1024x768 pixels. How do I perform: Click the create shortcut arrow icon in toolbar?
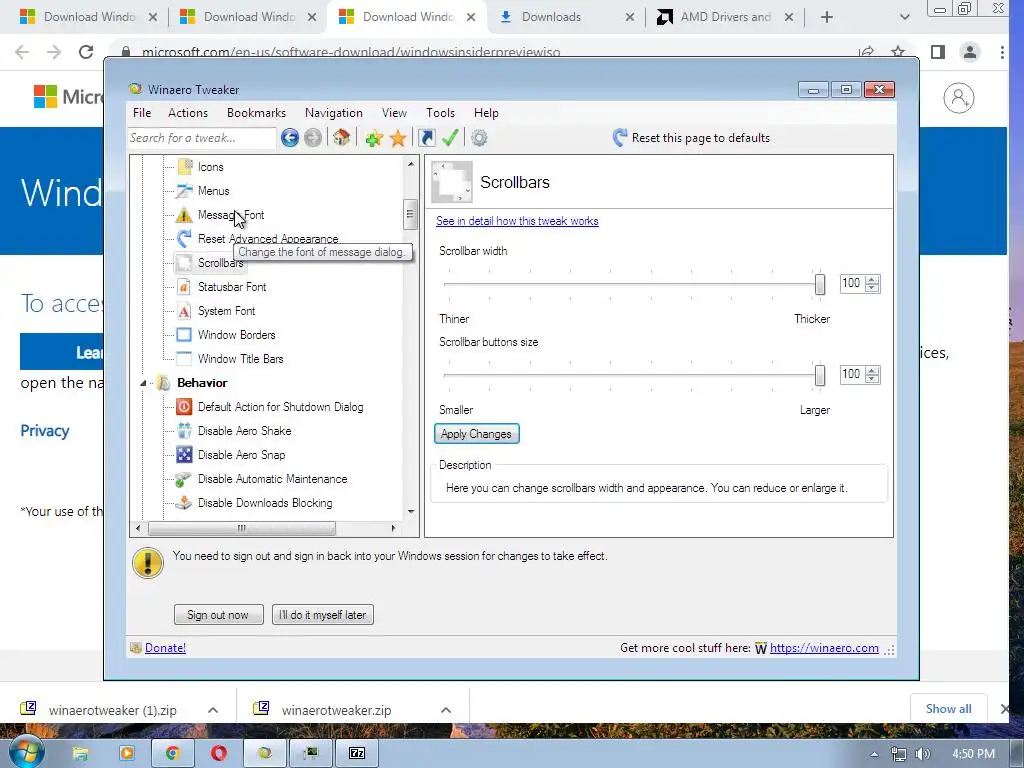pyautogui.click(x=426, y=138)
